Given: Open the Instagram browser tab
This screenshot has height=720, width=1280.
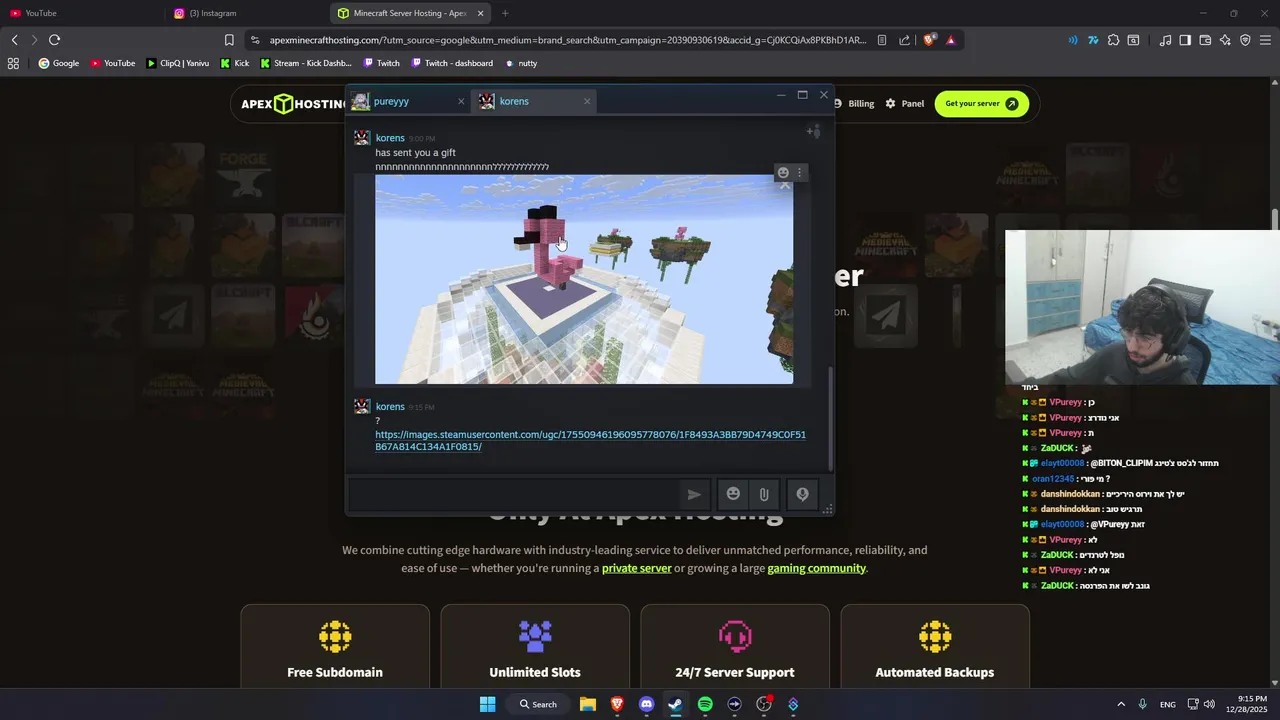Looking at the screenshot, I should coord(247,13).
